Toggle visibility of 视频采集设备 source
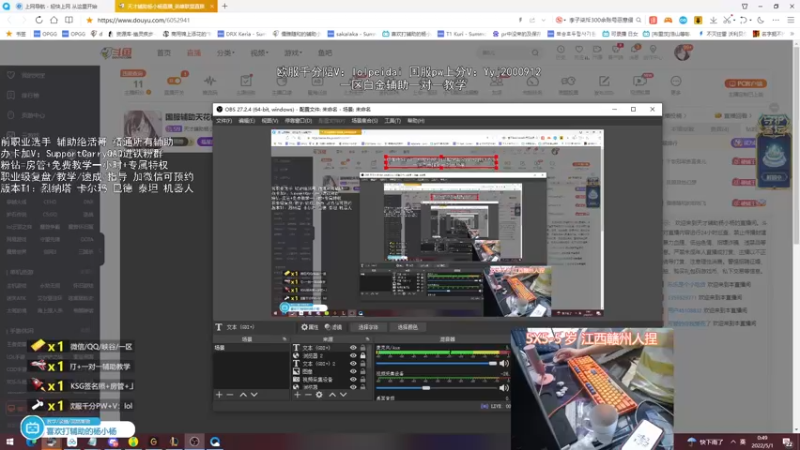Screen dimensions: 800x450 (353, 379)
